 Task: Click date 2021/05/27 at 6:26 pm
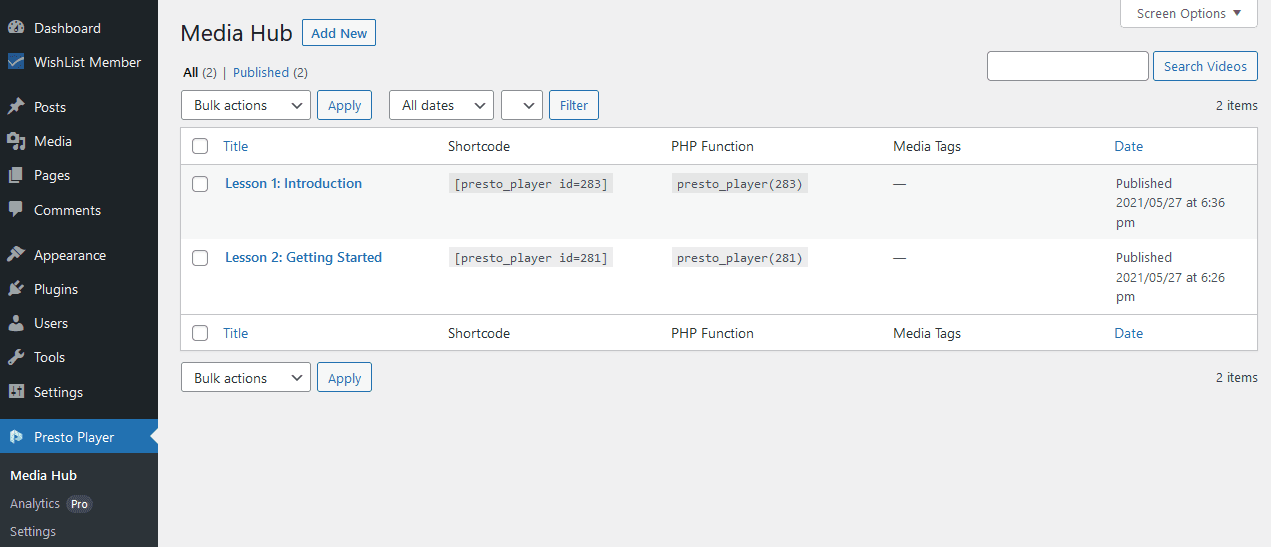pos(1170,287)
